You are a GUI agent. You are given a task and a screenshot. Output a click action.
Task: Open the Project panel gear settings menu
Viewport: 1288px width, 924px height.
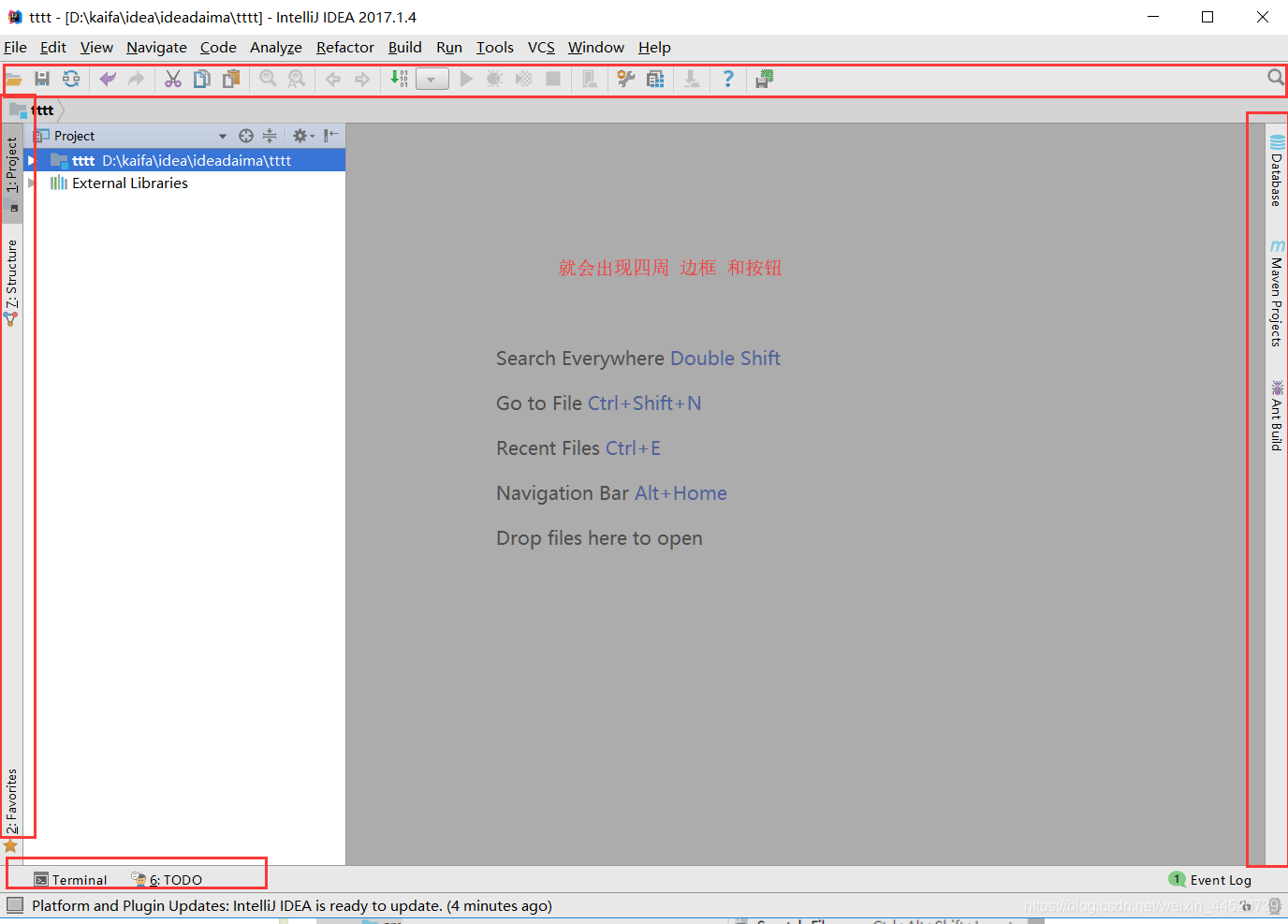[x=303, y=136]
